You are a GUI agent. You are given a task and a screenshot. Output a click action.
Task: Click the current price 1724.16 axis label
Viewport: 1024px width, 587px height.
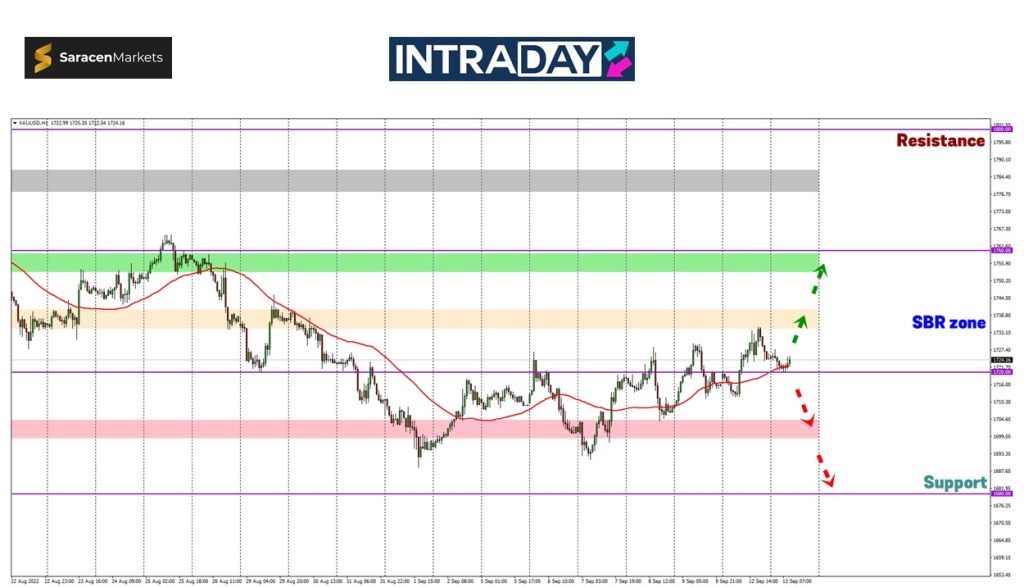(1001, 359)
